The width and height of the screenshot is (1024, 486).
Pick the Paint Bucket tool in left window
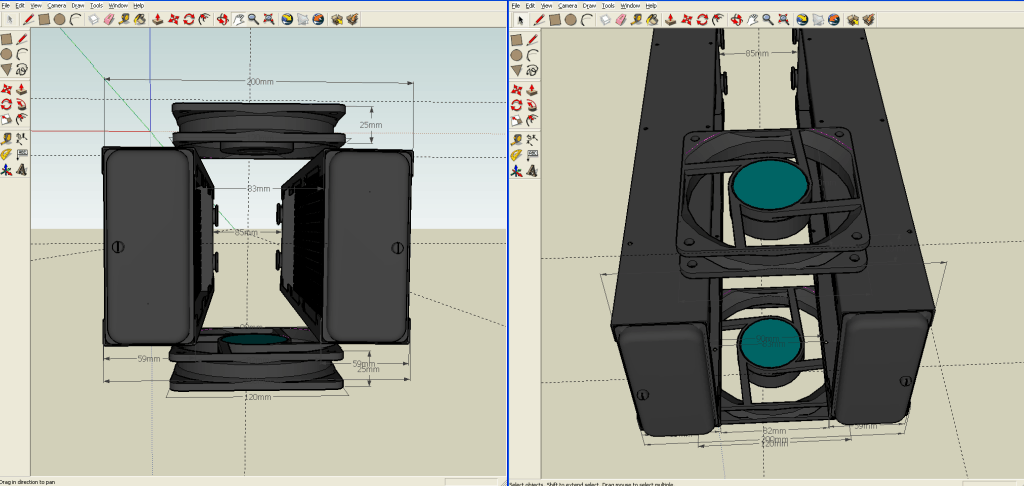tap(140, 19)
